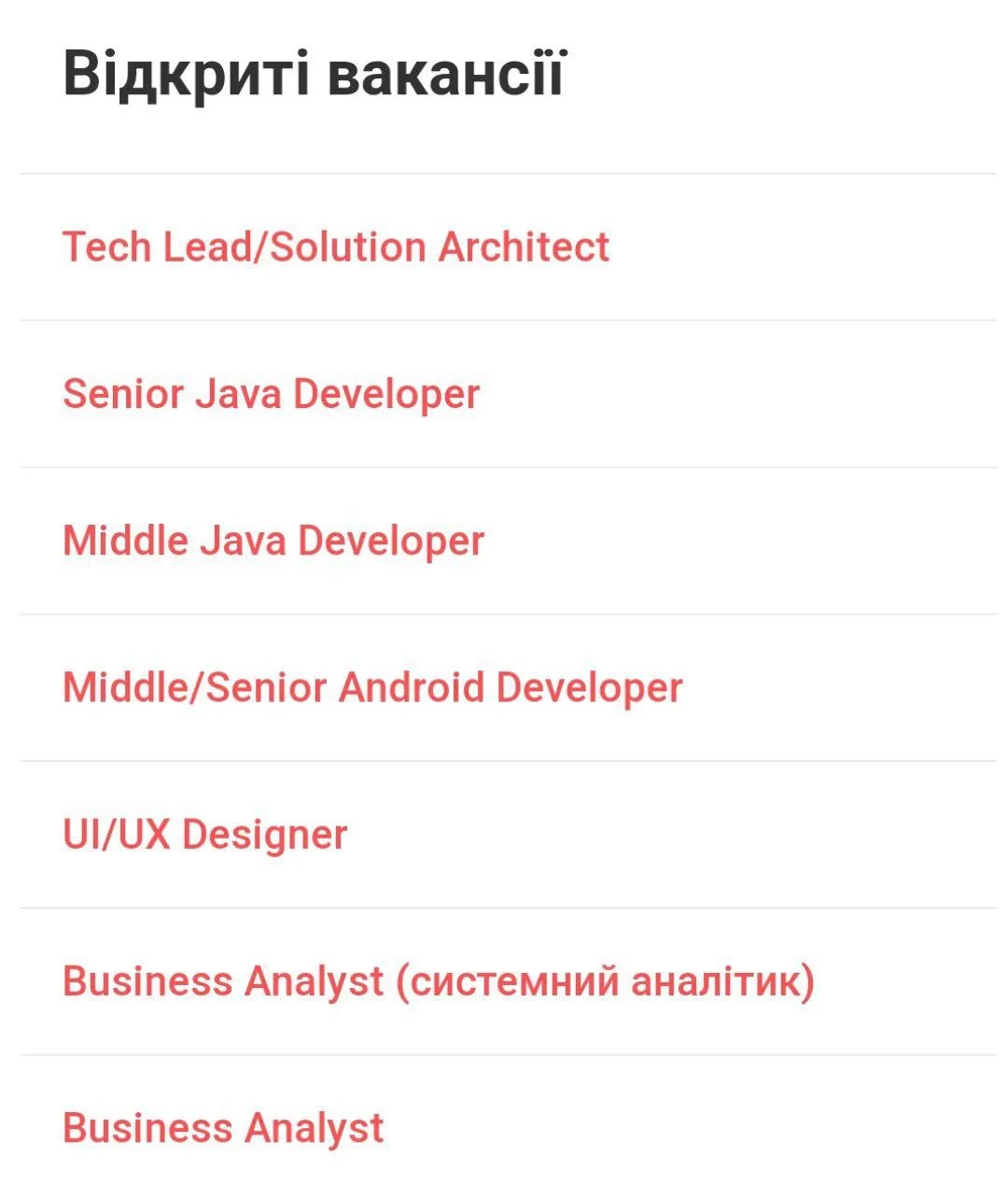
Task: Click the word Android in the vacancy list
Action: [412, 688]
